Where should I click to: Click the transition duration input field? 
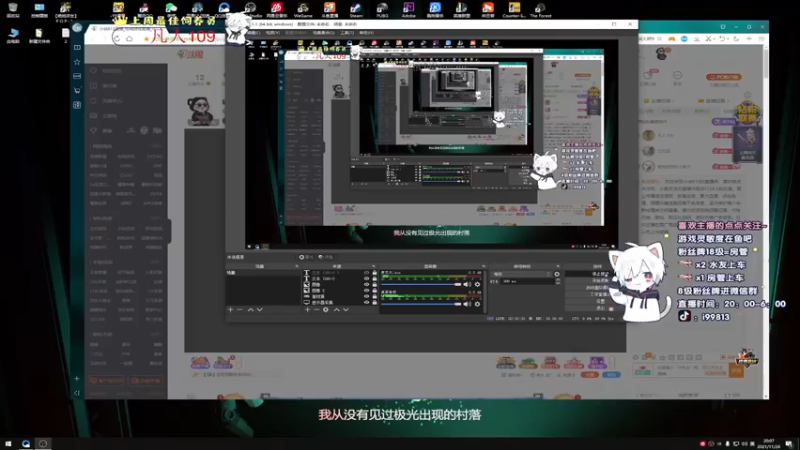point(528,282)
